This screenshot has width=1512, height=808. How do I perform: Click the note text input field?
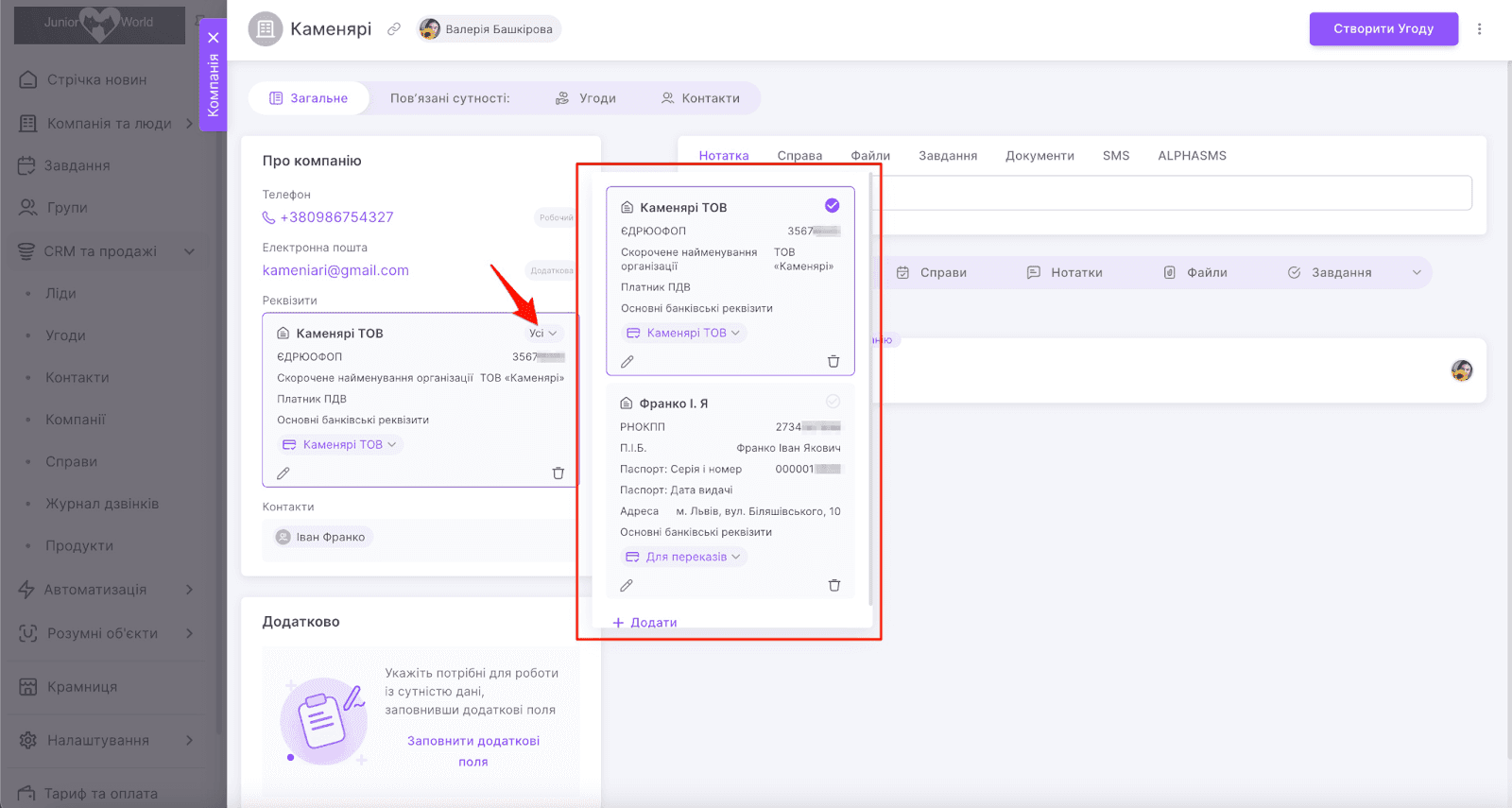[x=1172, y=193]
